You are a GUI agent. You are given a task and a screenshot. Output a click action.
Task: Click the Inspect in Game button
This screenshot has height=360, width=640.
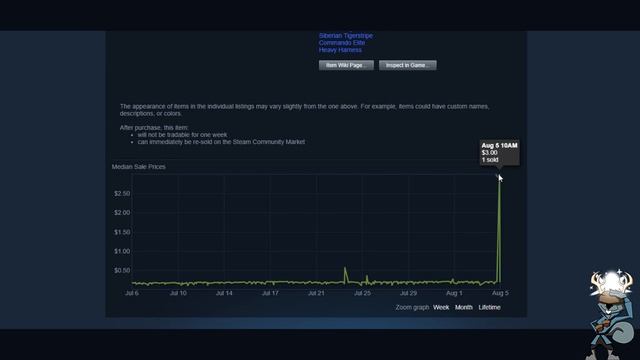(x=408, y=65)
